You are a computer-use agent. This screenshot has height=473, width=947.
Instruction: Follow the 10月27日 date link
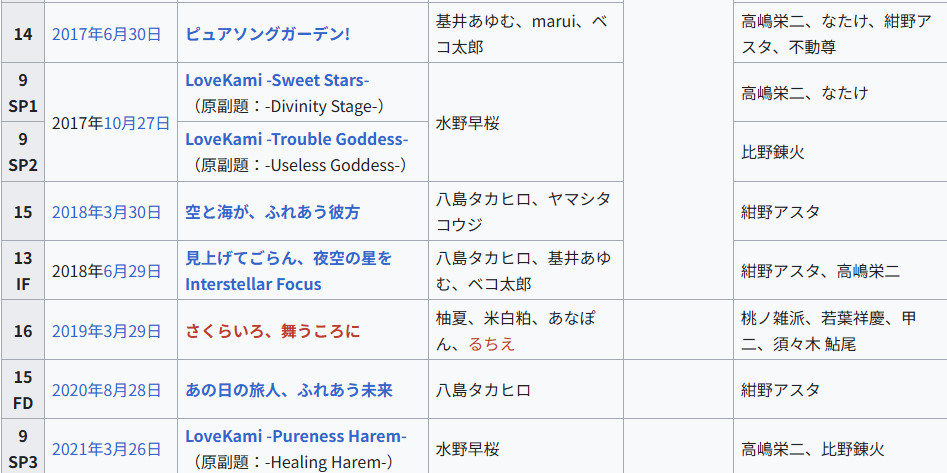[136, 123]
